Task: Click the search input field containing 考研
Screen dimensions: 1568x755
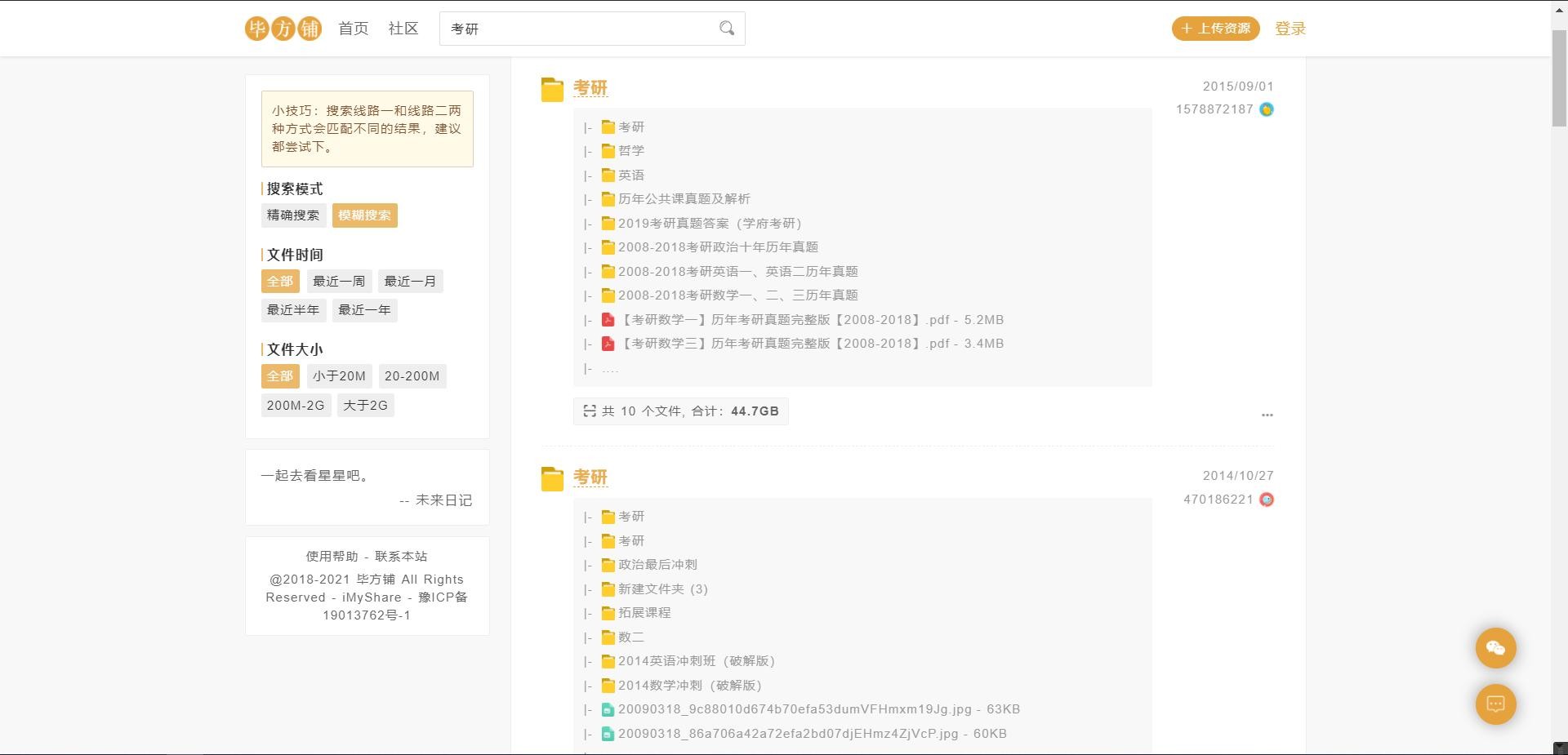Action: (576, 29)
